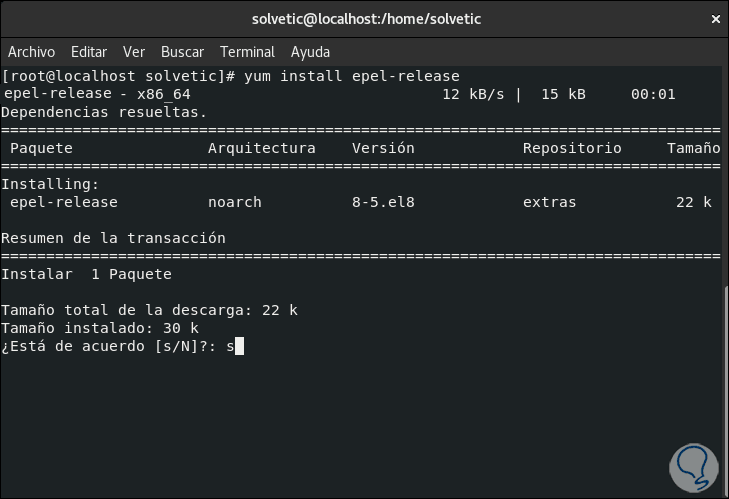The height and width of the screenshot is (499, 729).
Task: Open the Ver menu
Action: (x=134, y=52)
